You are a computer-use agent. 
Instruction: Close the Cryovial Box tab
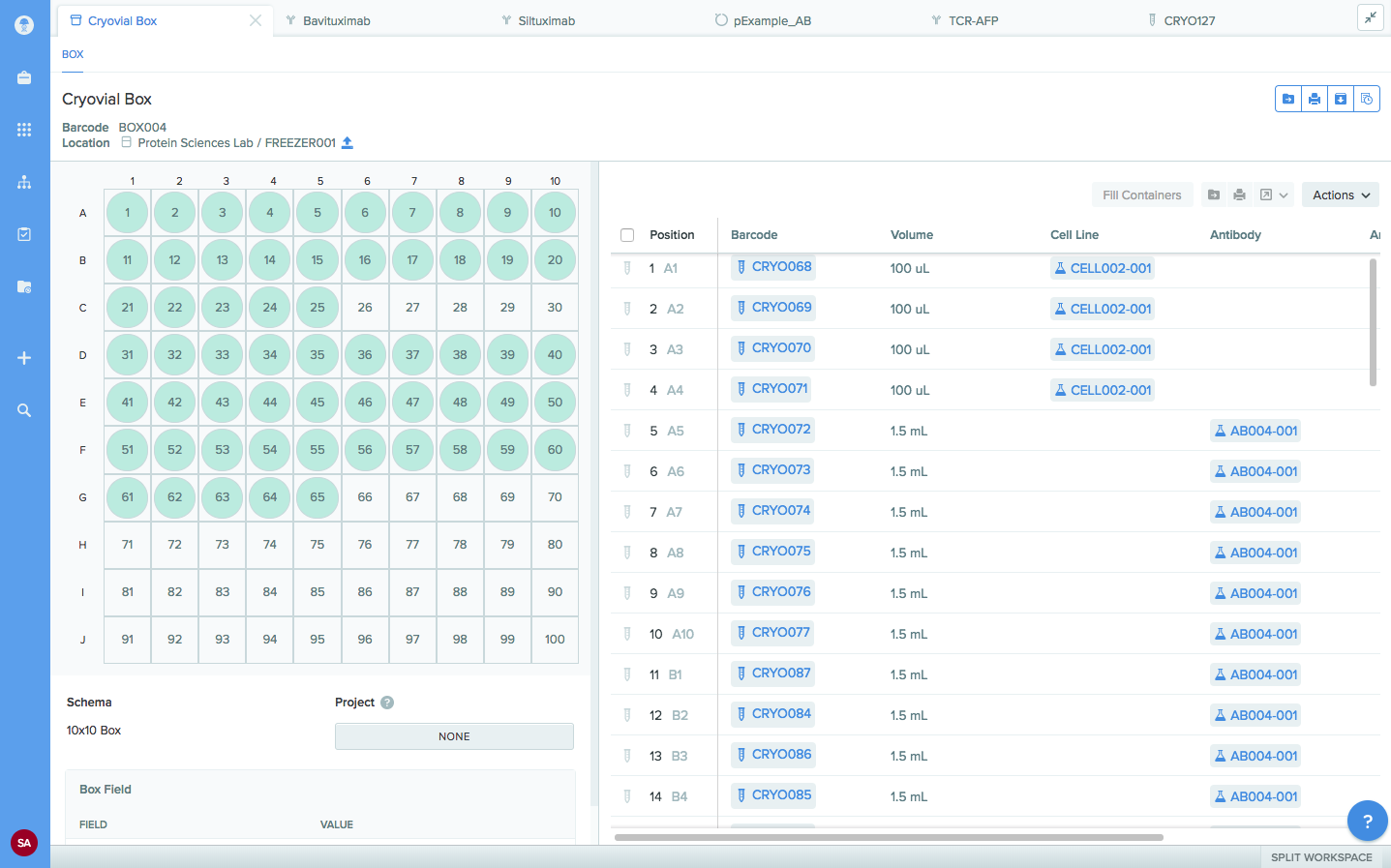click(256, 20)
